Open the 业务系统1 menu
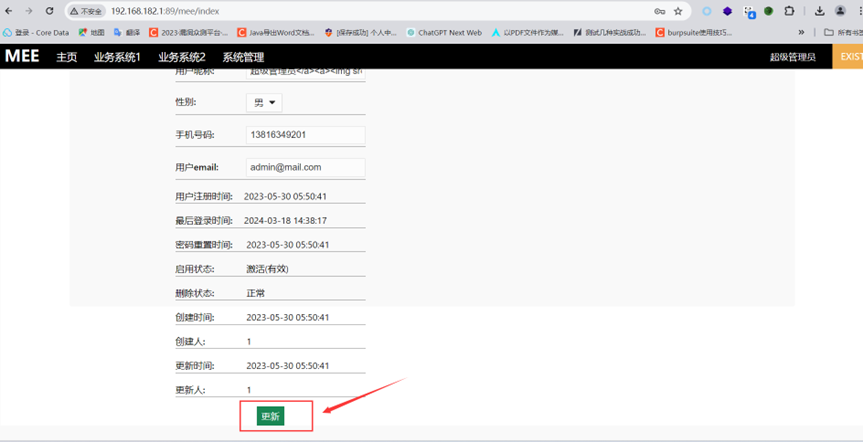This screenshot has width=863, height=442. pyautogui.click(x=117, y=57)
